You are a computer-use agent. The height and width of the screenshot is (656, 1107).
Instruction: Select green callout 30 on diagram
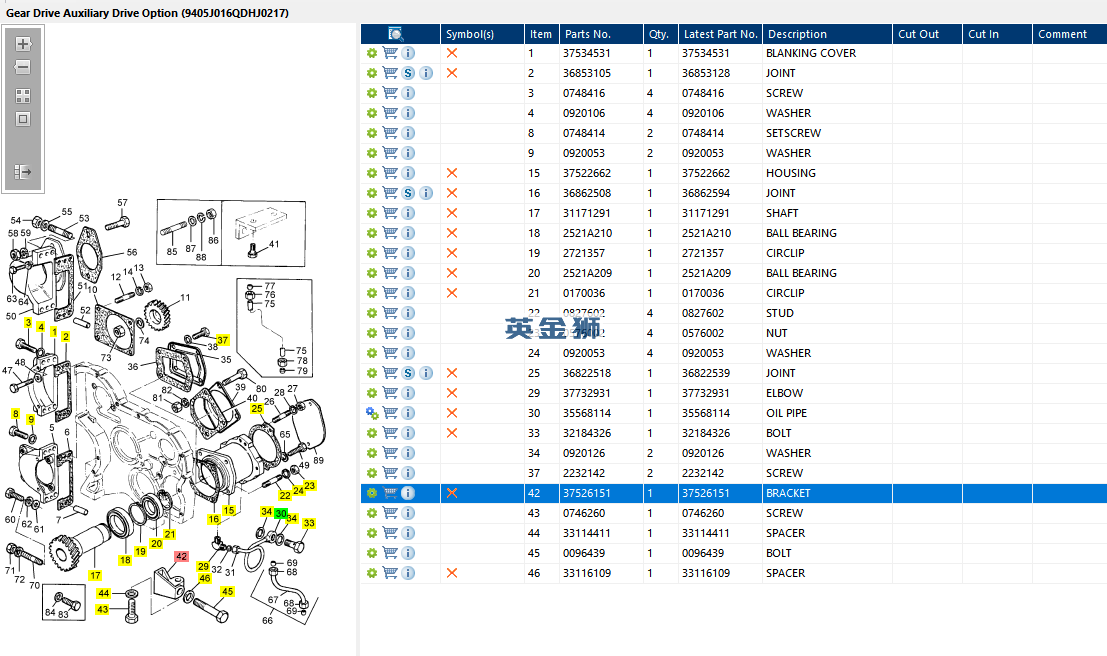click(x=281, y=514)
